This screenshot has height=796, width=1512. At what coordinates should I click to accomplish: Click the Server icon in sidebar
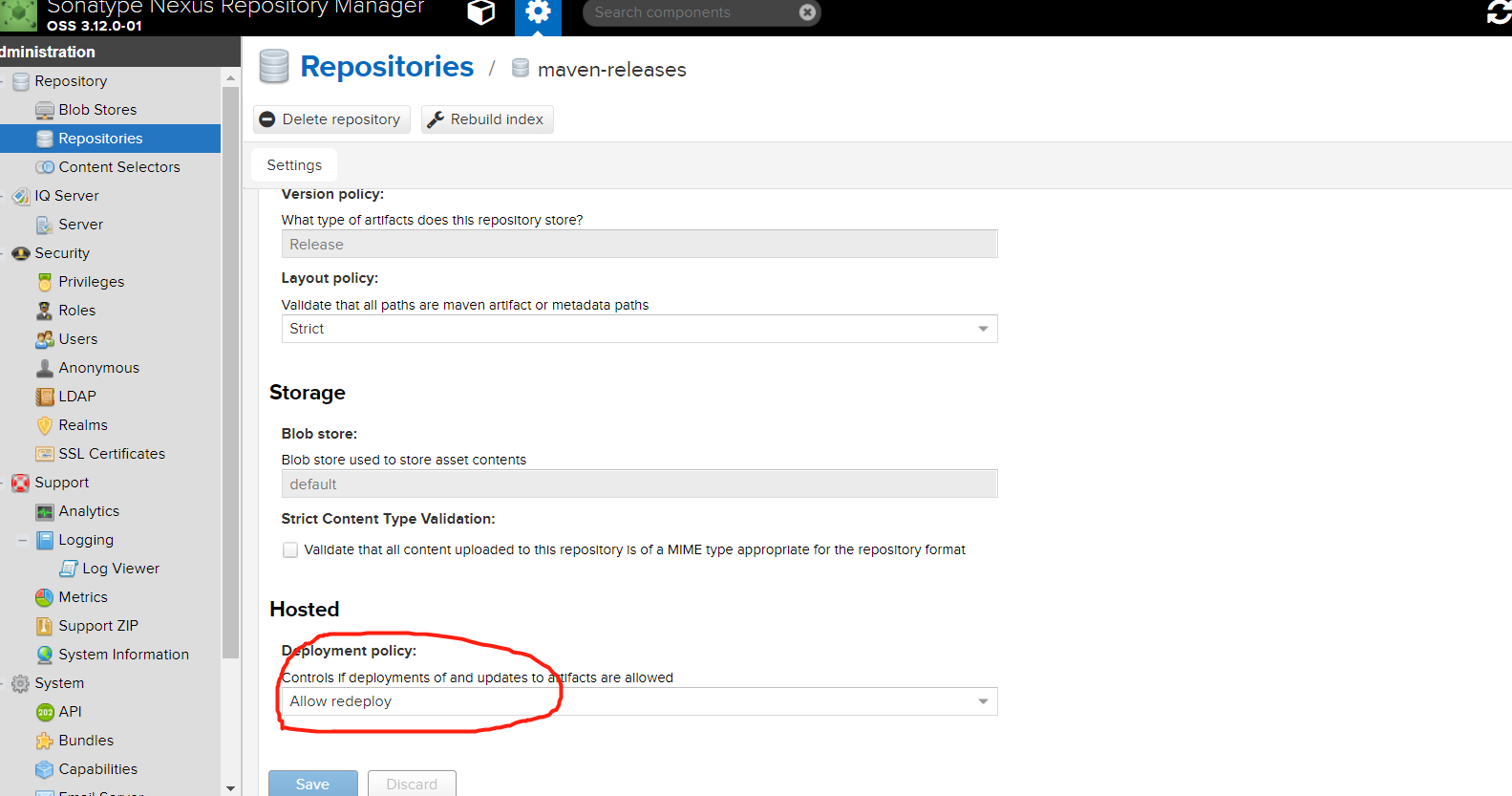coord(45,225)
